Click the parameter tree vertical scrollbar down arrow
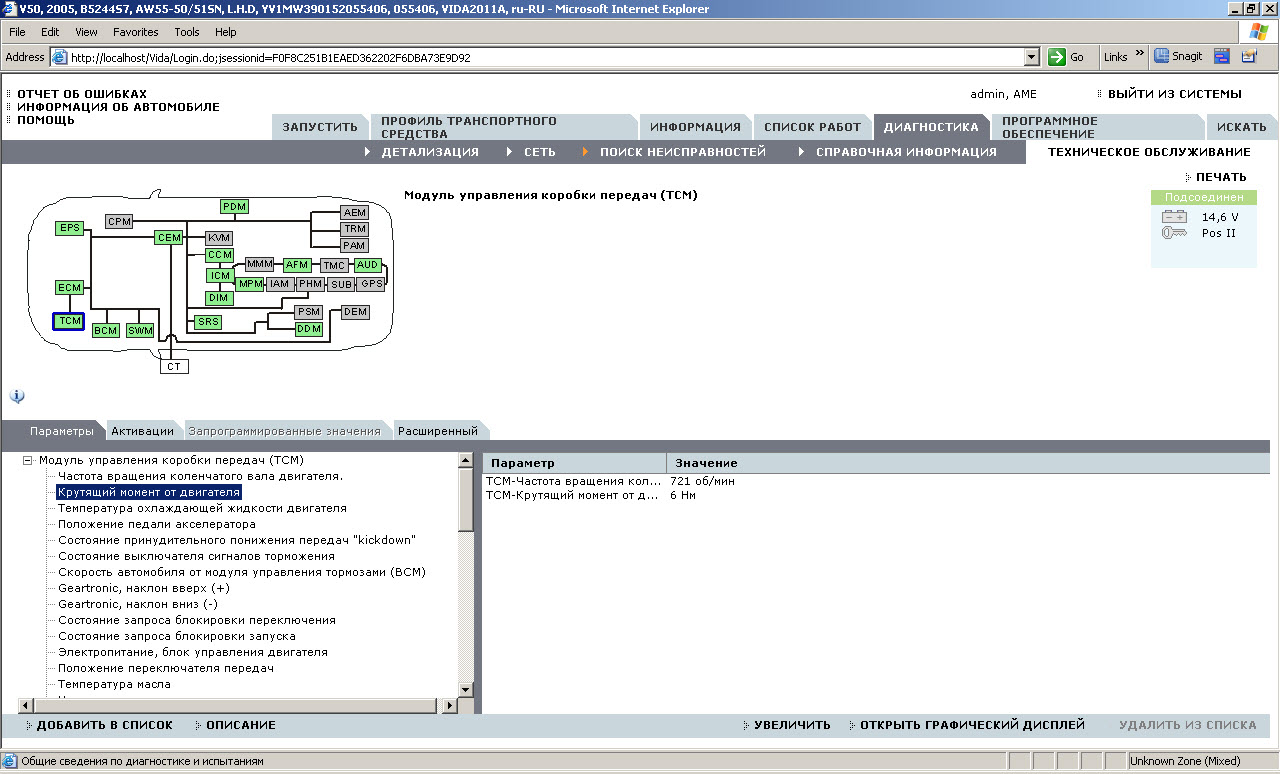 (465, 690)
